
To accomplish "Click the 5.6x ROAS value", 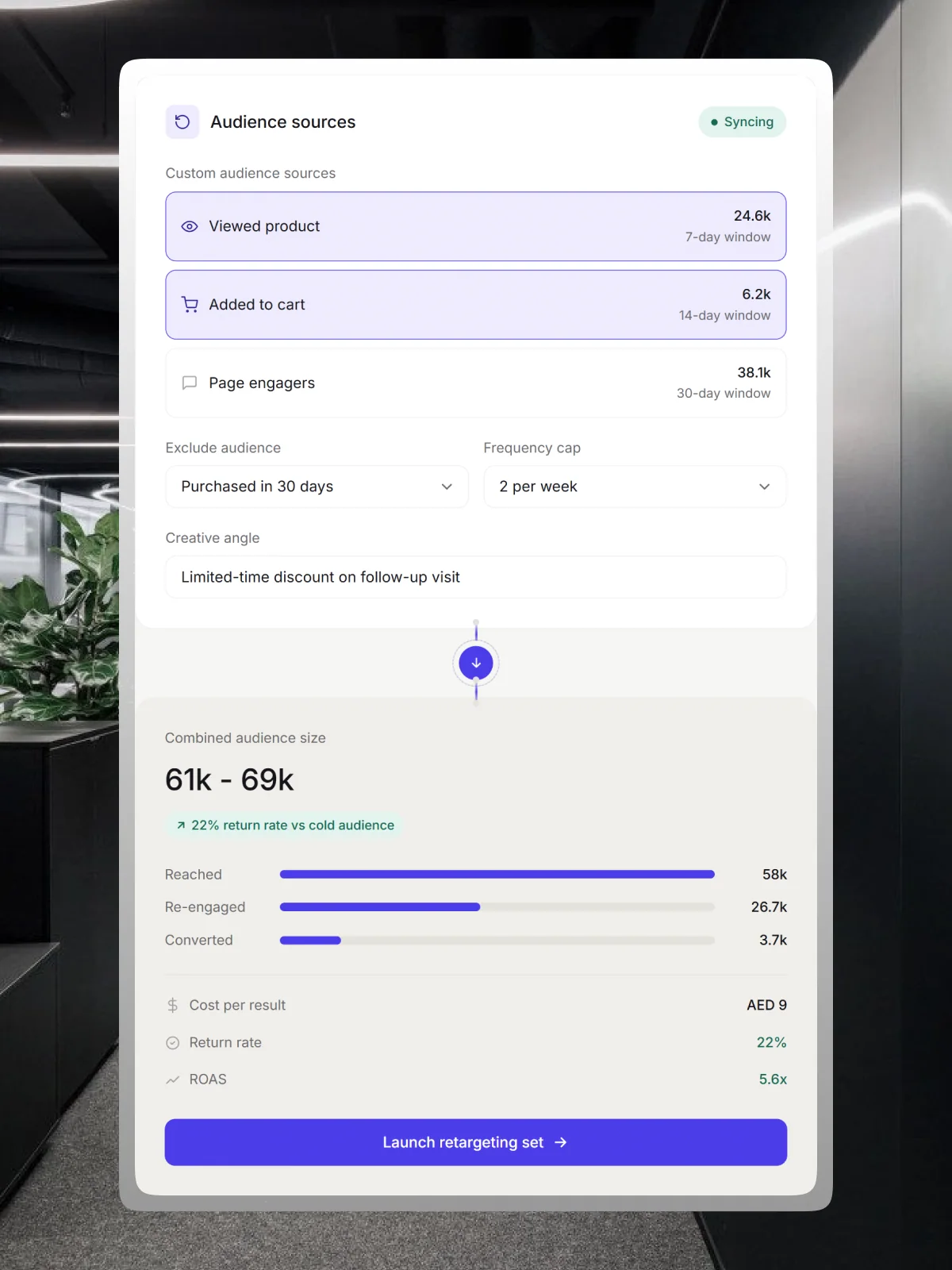I will point(773,1079).
